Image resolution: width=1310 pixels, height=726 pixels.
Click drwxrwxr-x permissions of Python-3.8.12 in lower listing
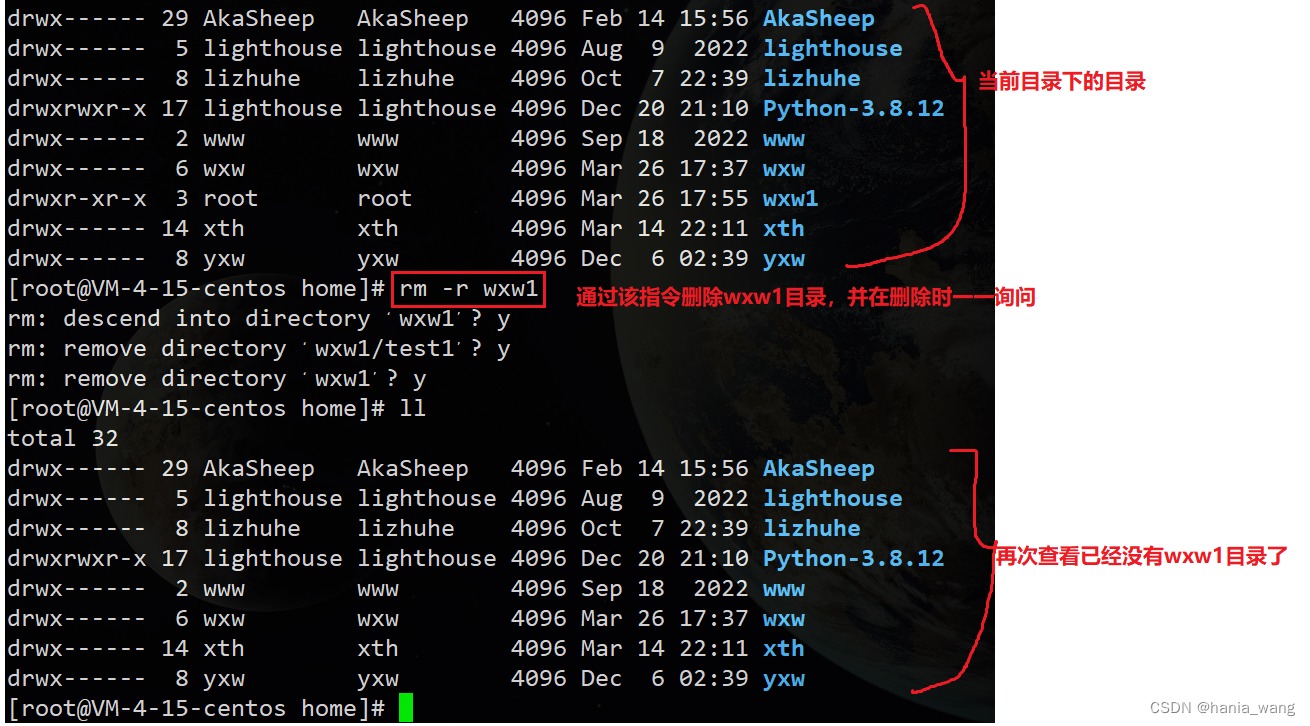pyautogui.click(x=76, y=559)
